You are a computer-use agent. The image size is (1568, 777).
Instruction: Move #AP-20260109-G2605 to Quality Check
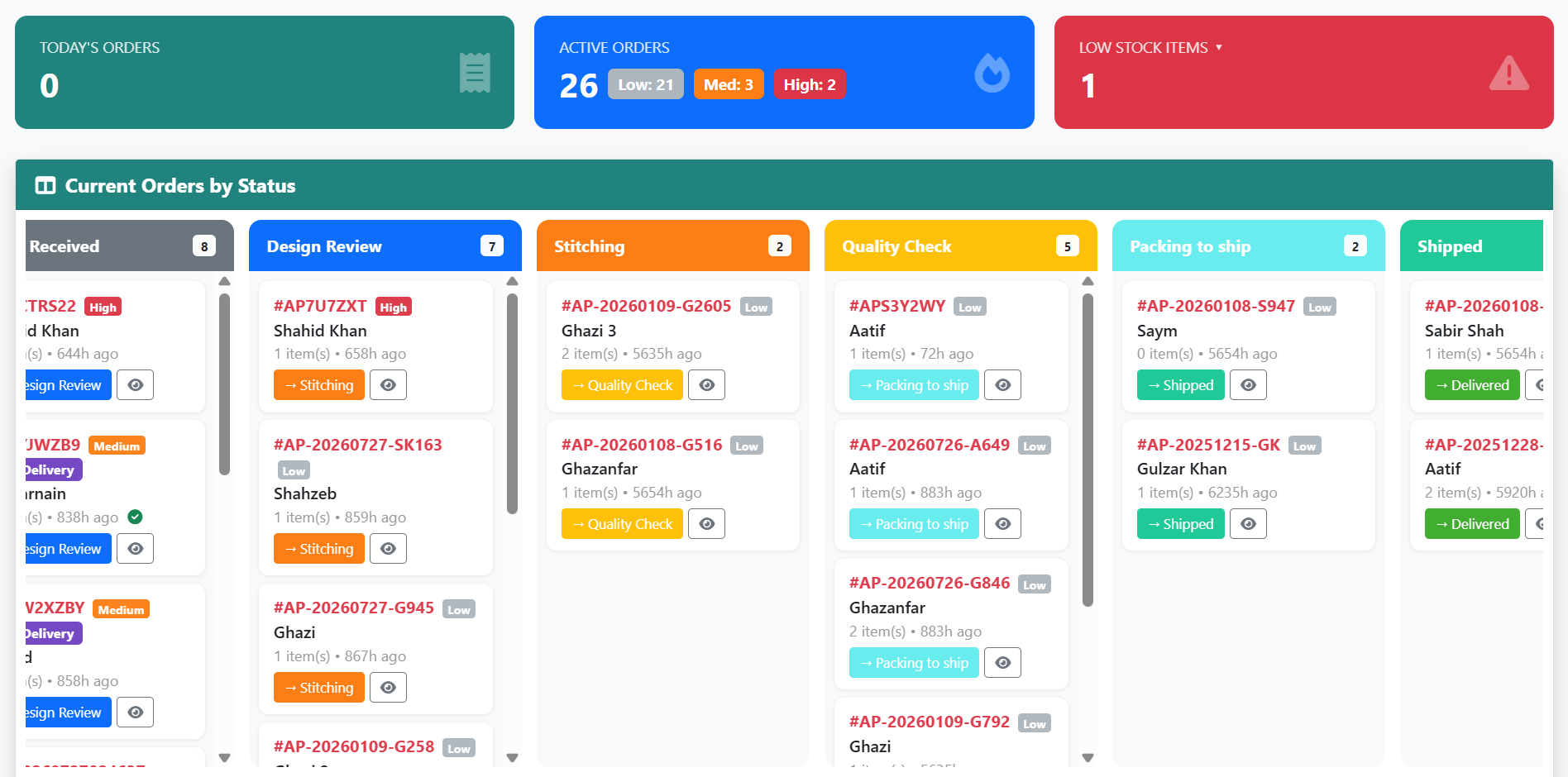tap(622, 385)
